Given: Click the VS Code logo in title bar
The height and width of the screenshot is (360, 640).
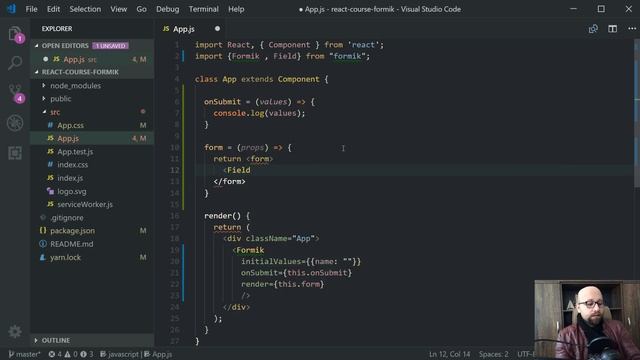Looking at the screenshot, I should coord(11,9).
